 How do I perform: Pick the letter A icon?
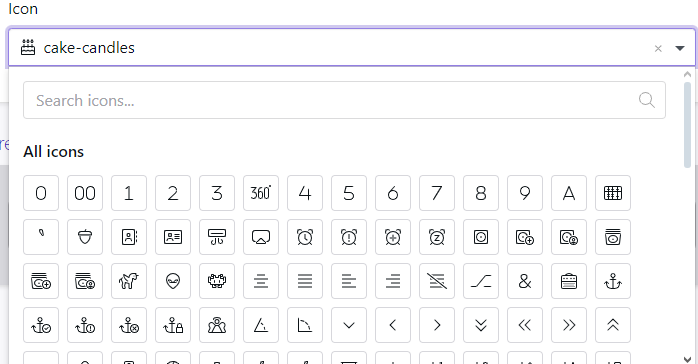coord(569,193)
